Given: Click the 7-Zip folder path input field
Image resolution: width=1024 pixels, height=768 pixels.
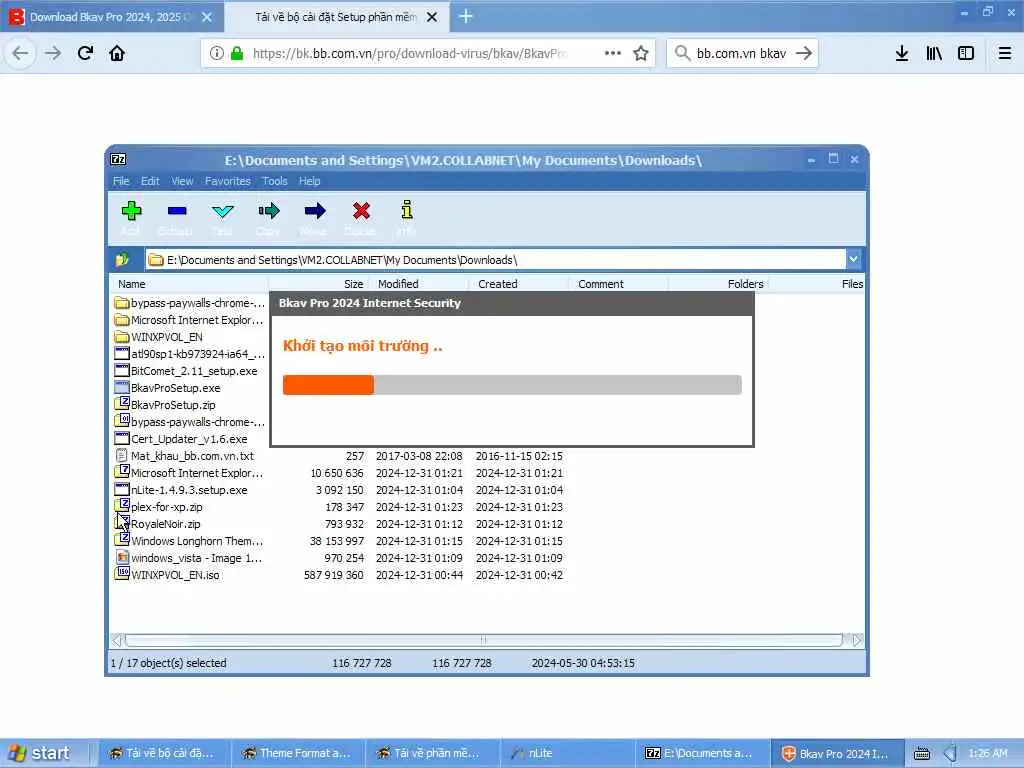Looking at the screenshot, I should click(496, 260).
